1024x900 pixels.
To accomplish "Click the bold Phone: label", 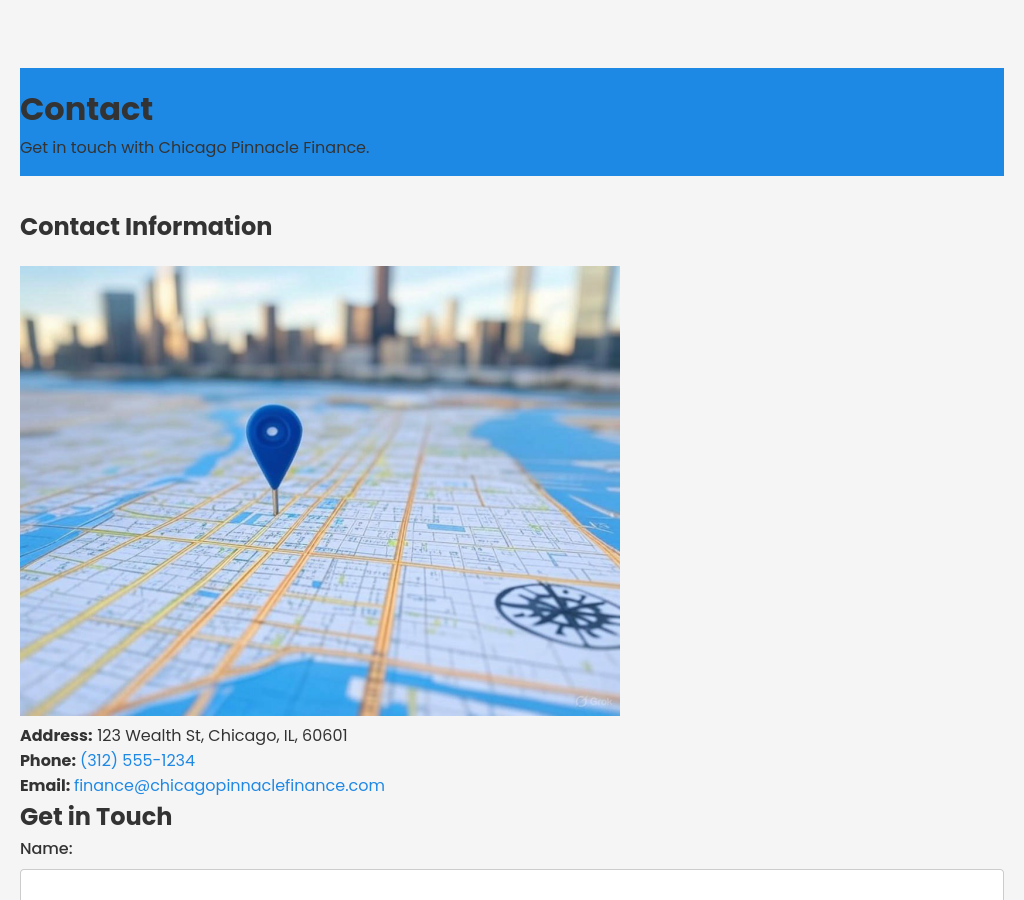I will pyautogui.click(x=48, y=761).
